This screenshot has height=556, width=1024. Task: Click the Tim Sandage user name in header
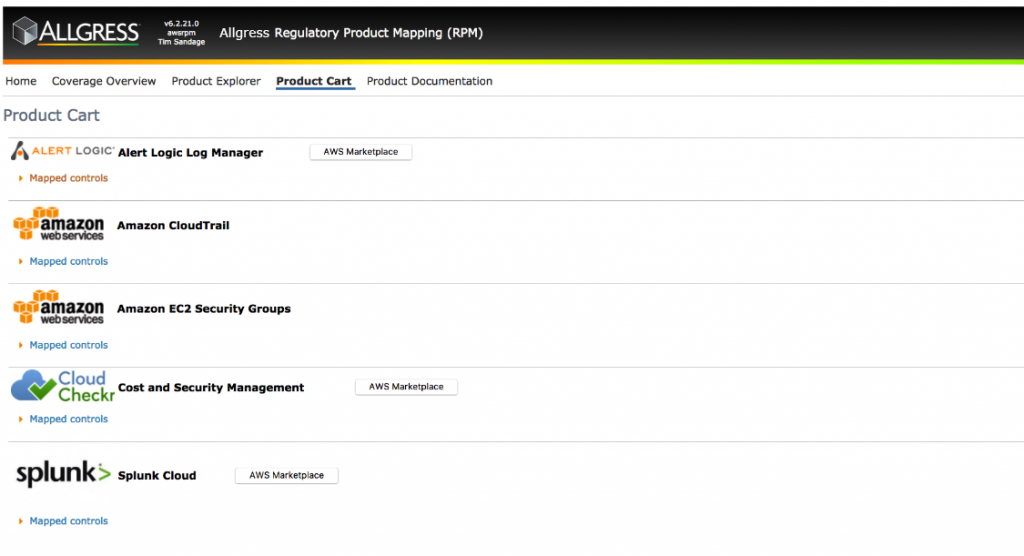[182, 42]
